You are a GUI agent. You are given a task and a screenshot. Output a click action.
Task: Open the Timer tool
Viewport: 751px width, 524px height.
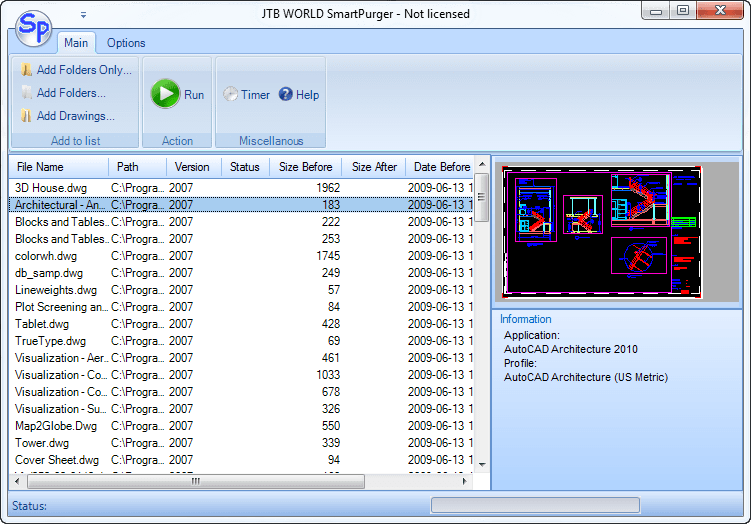246,95
